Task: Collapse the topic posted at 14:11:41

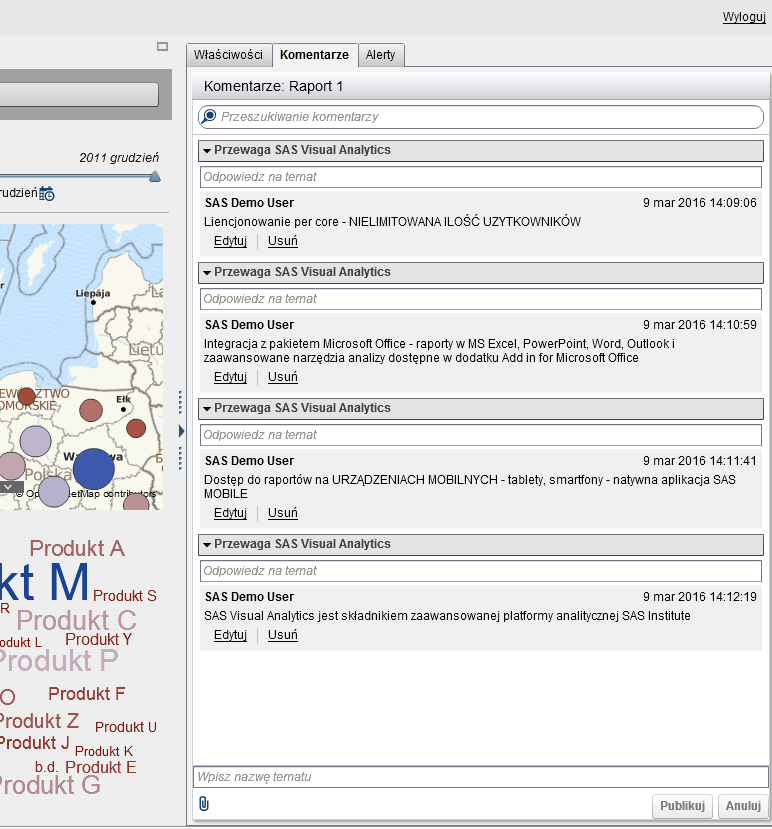Action: 207,409
